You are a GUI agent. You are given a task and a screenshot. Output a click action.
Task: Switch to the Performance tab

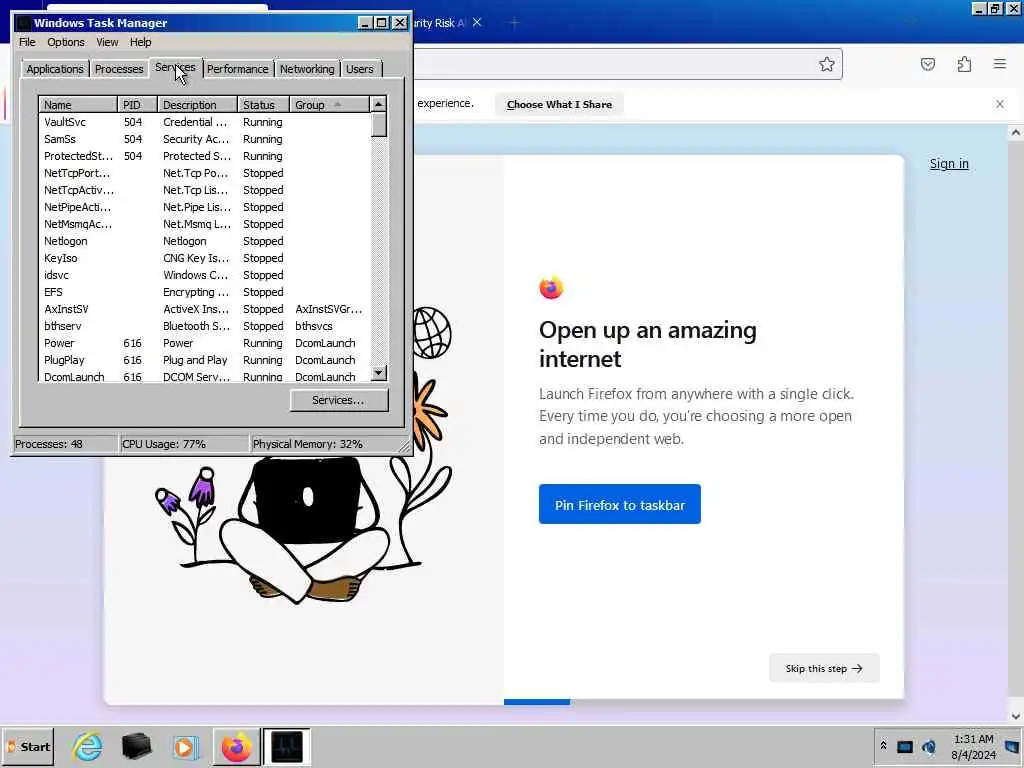point(238,69)
